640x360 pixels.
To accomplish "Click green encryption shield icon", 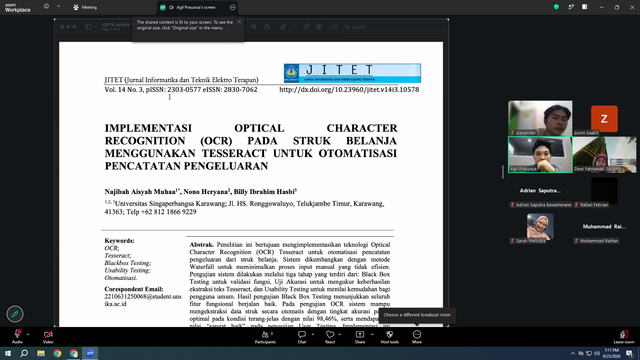I will 556,7.
